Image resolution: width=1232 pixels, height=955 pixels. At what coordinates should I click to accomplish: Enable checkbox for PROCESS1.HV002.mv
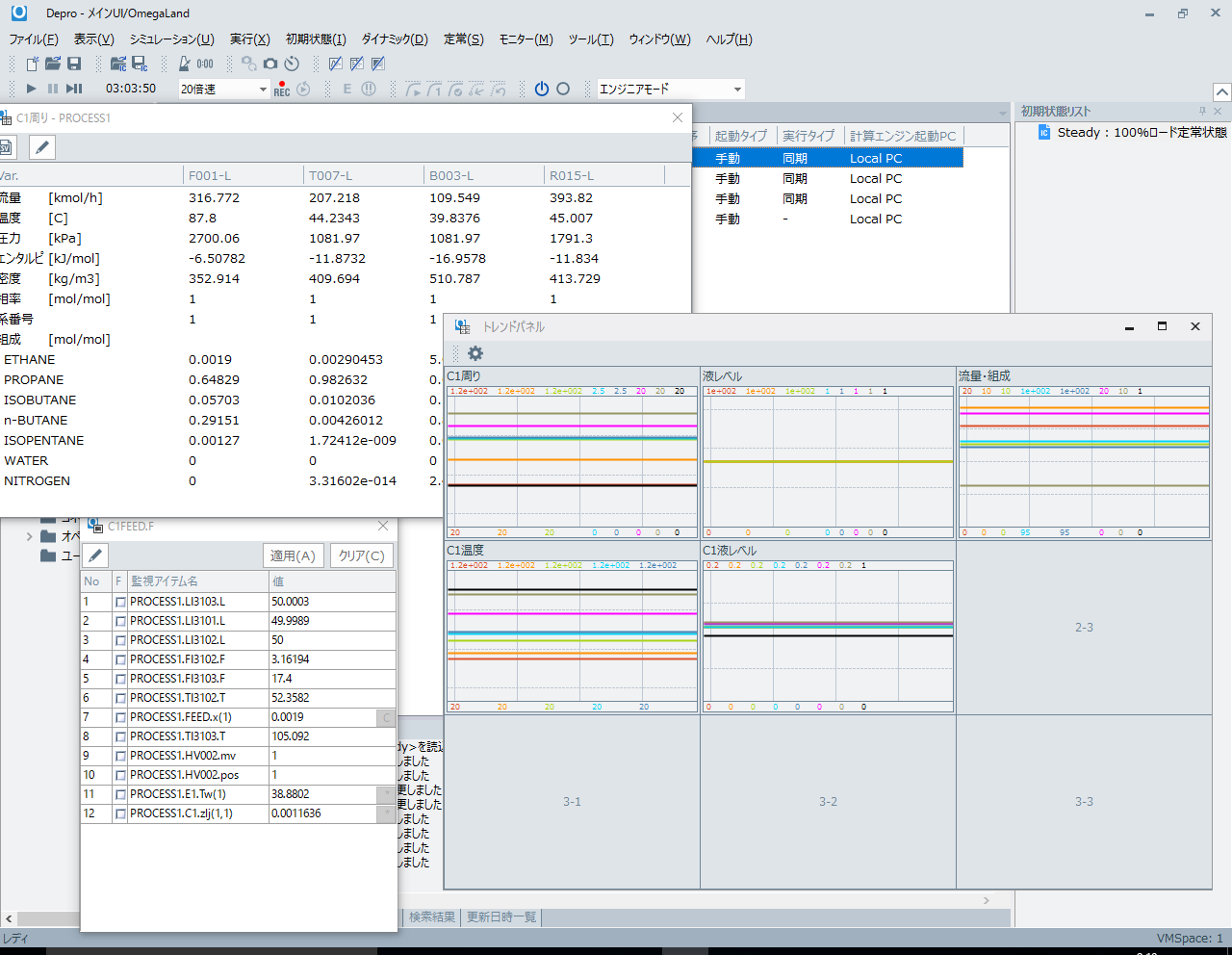click(x=120, y=756)
